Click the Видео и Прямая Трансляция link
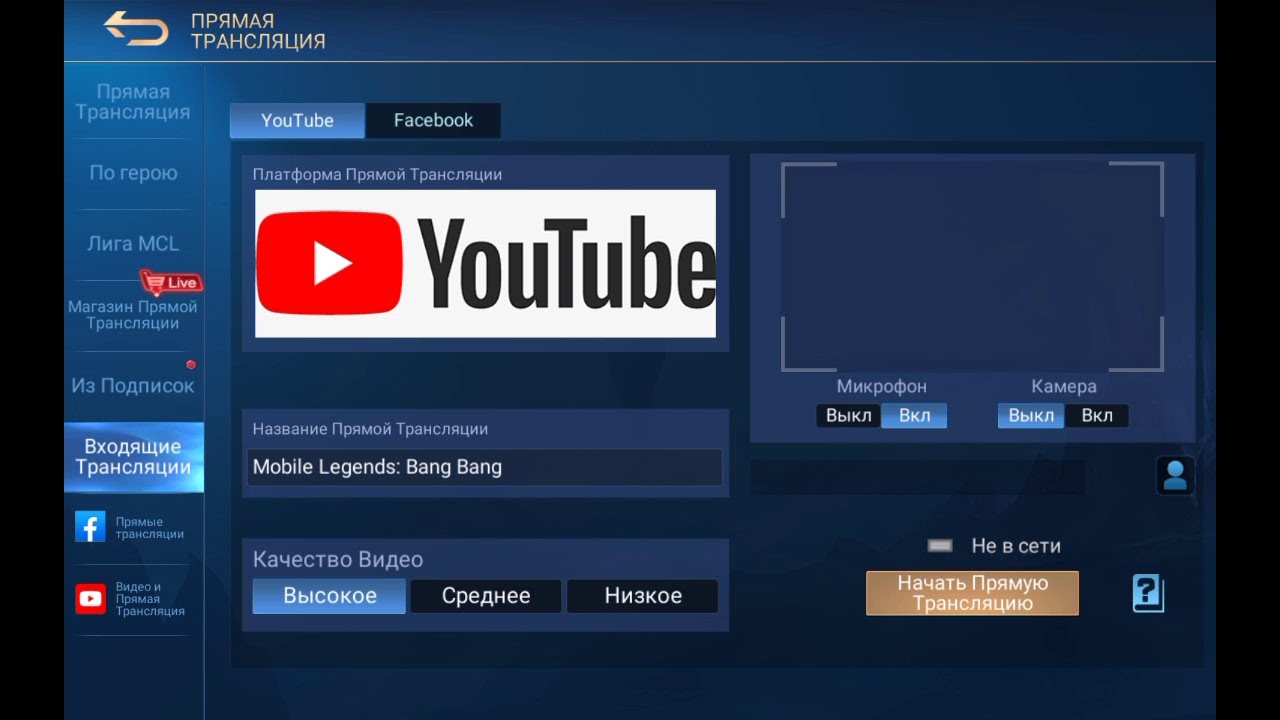 coord(150,599)
